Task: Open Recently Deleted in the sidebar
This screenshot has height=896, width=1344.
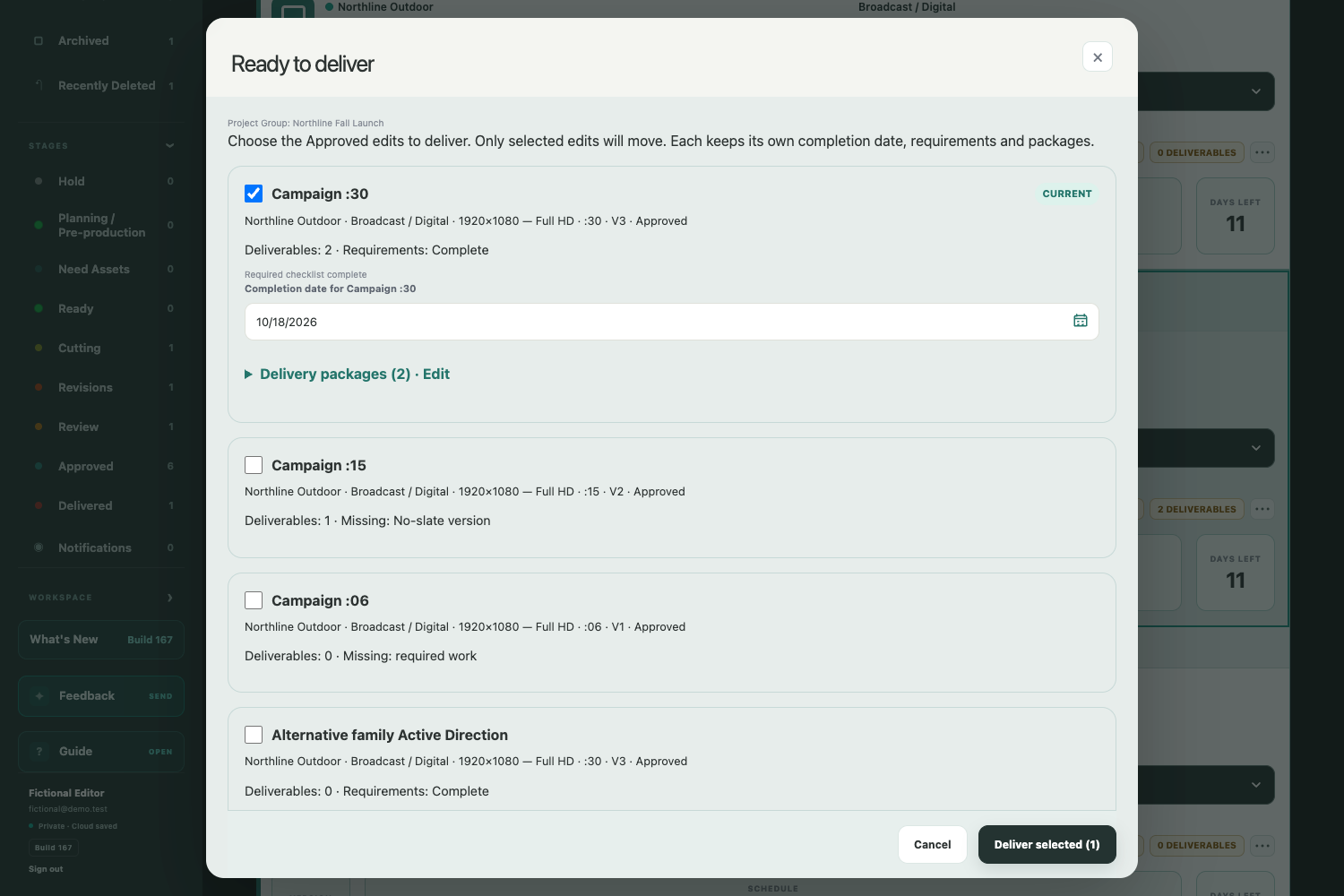Action: coord(101,86)
